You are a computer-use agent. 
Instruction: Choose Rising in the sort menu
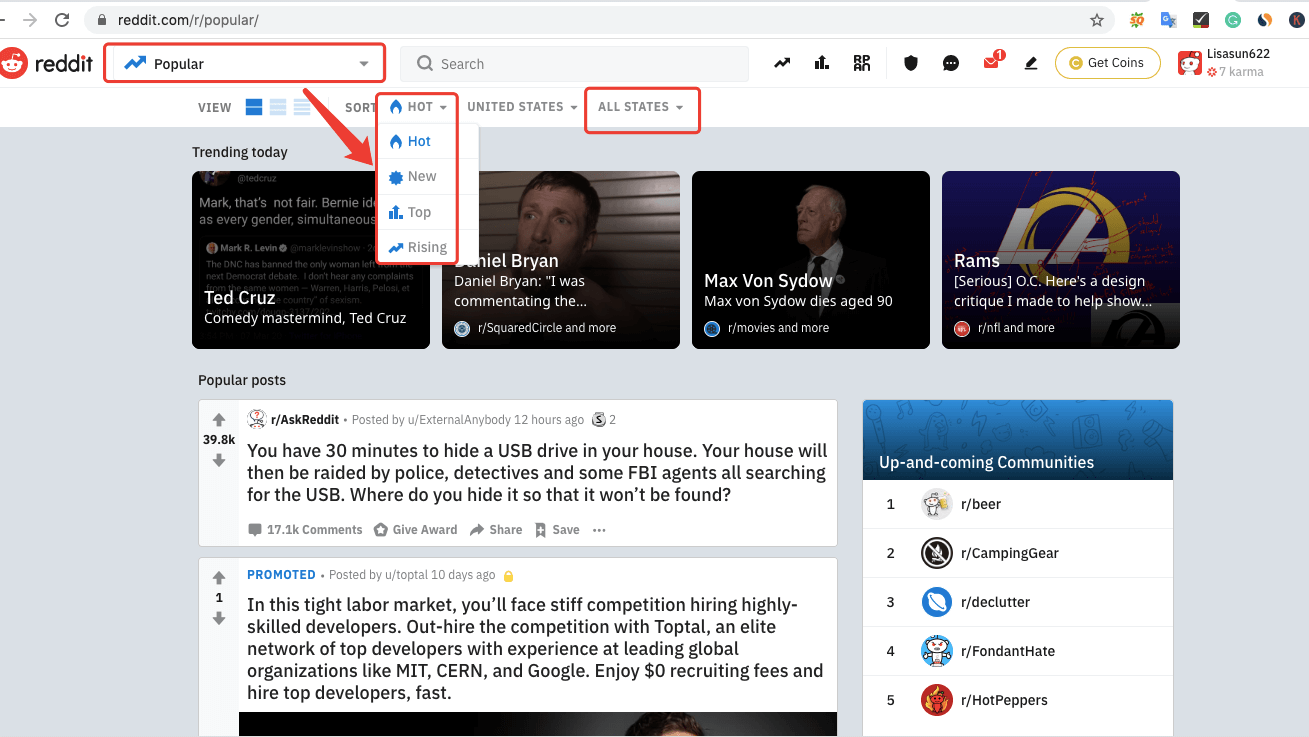418,247
